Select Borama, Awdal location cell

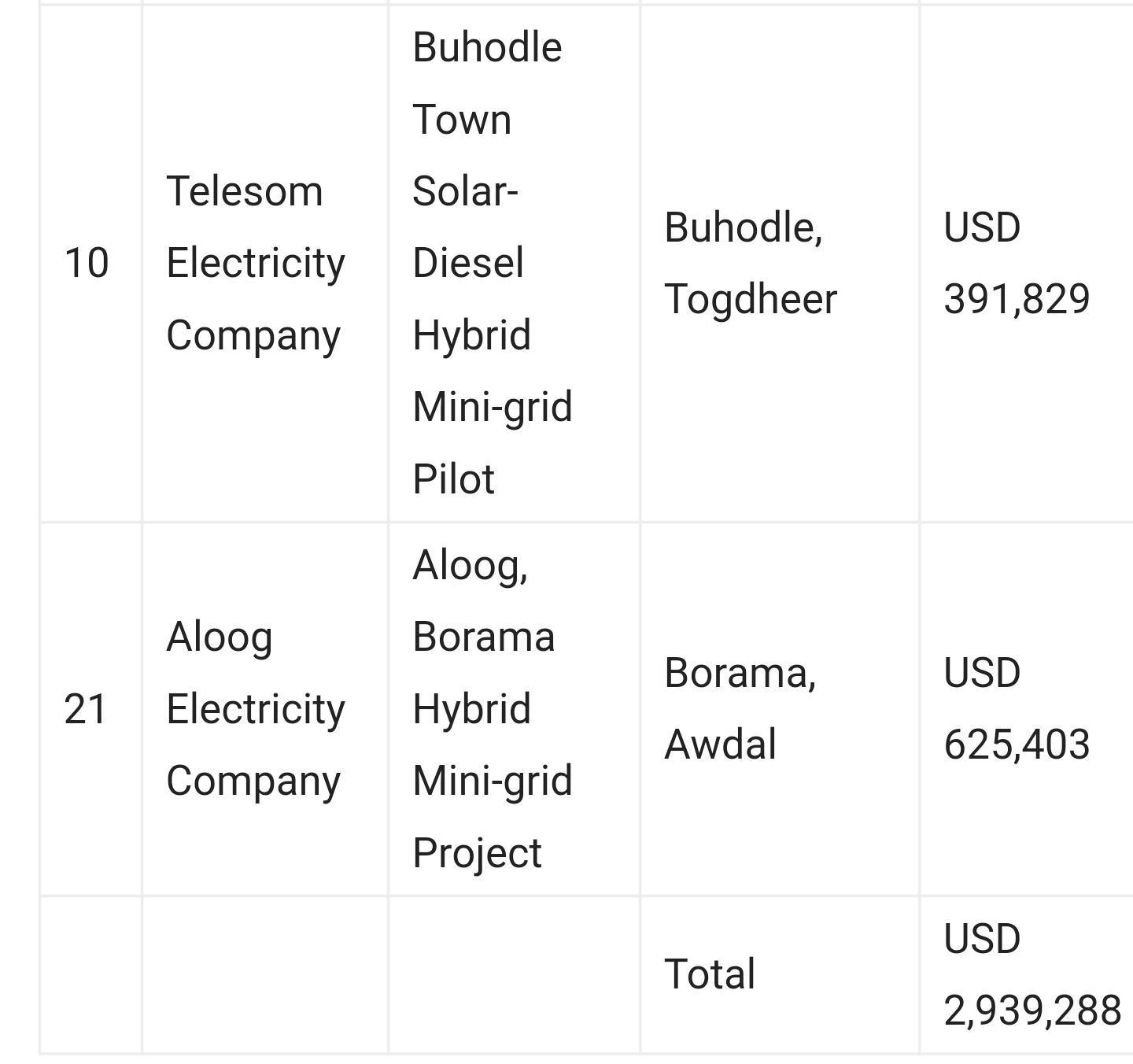tap(780, 709)
